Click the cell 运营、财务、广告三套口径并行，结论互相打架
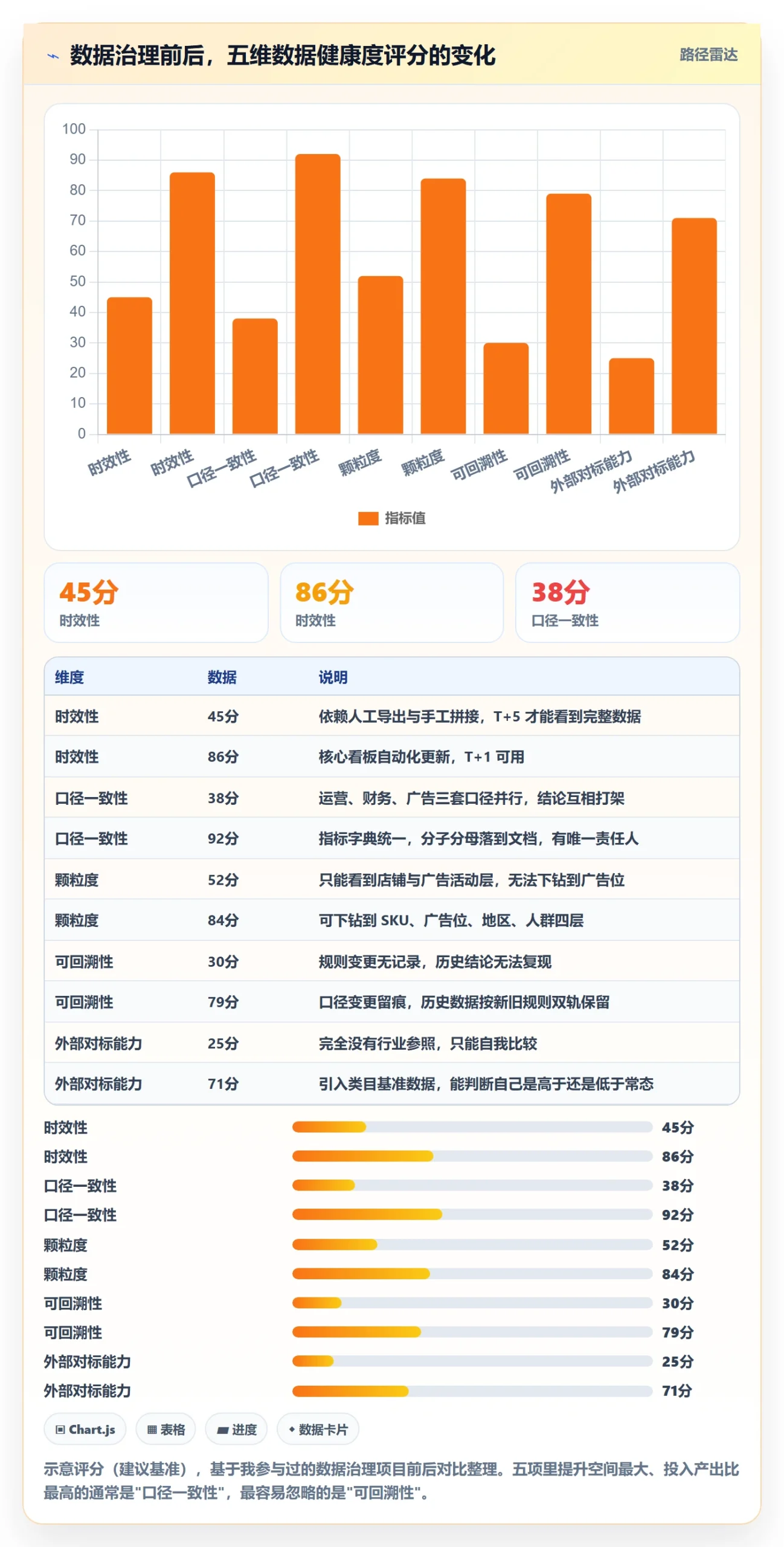 tap(471, 798)
